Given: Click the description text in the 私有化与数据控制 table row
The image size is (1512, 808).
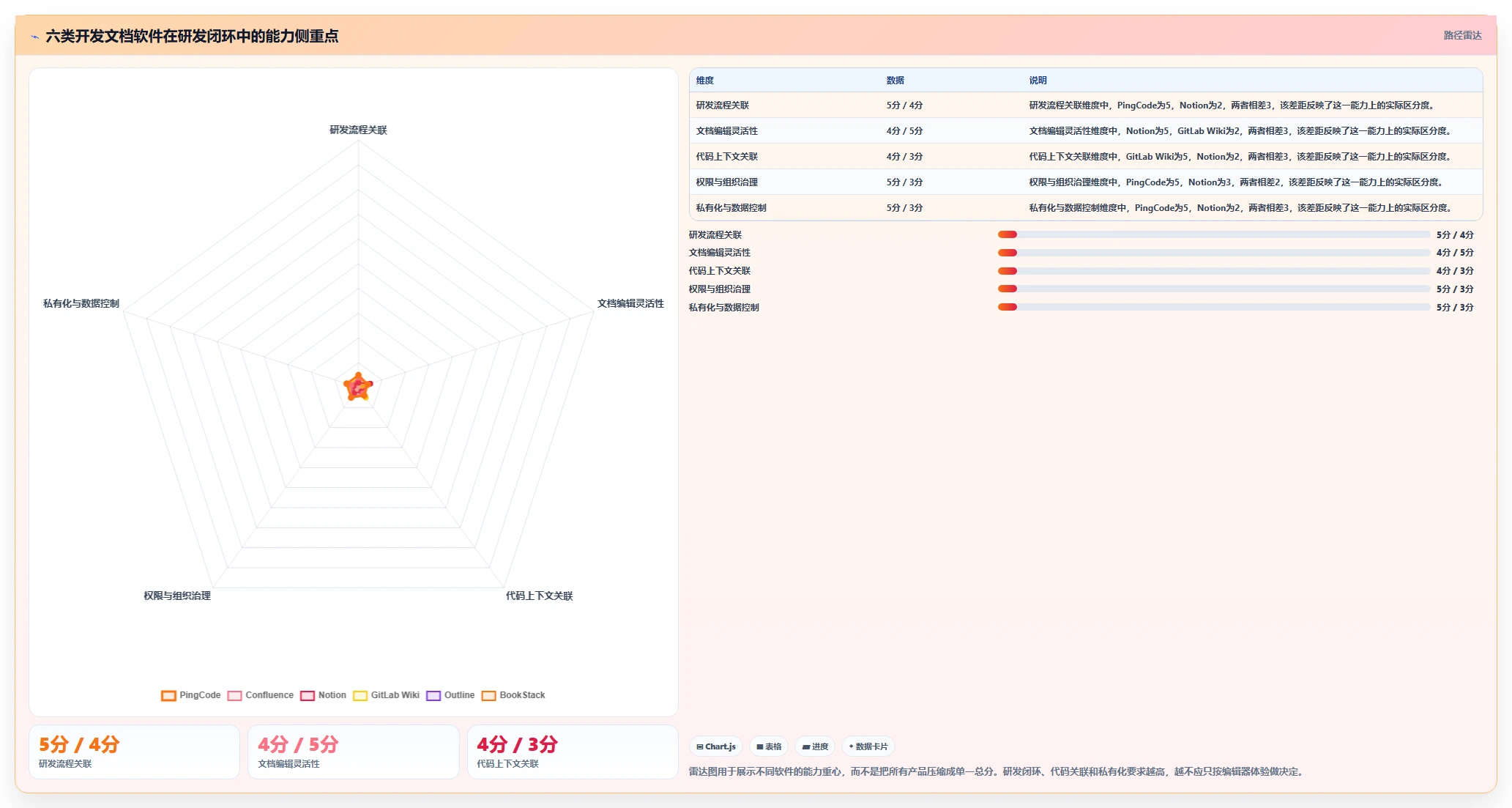Looking at the screenshot, I should (1241, 208).
